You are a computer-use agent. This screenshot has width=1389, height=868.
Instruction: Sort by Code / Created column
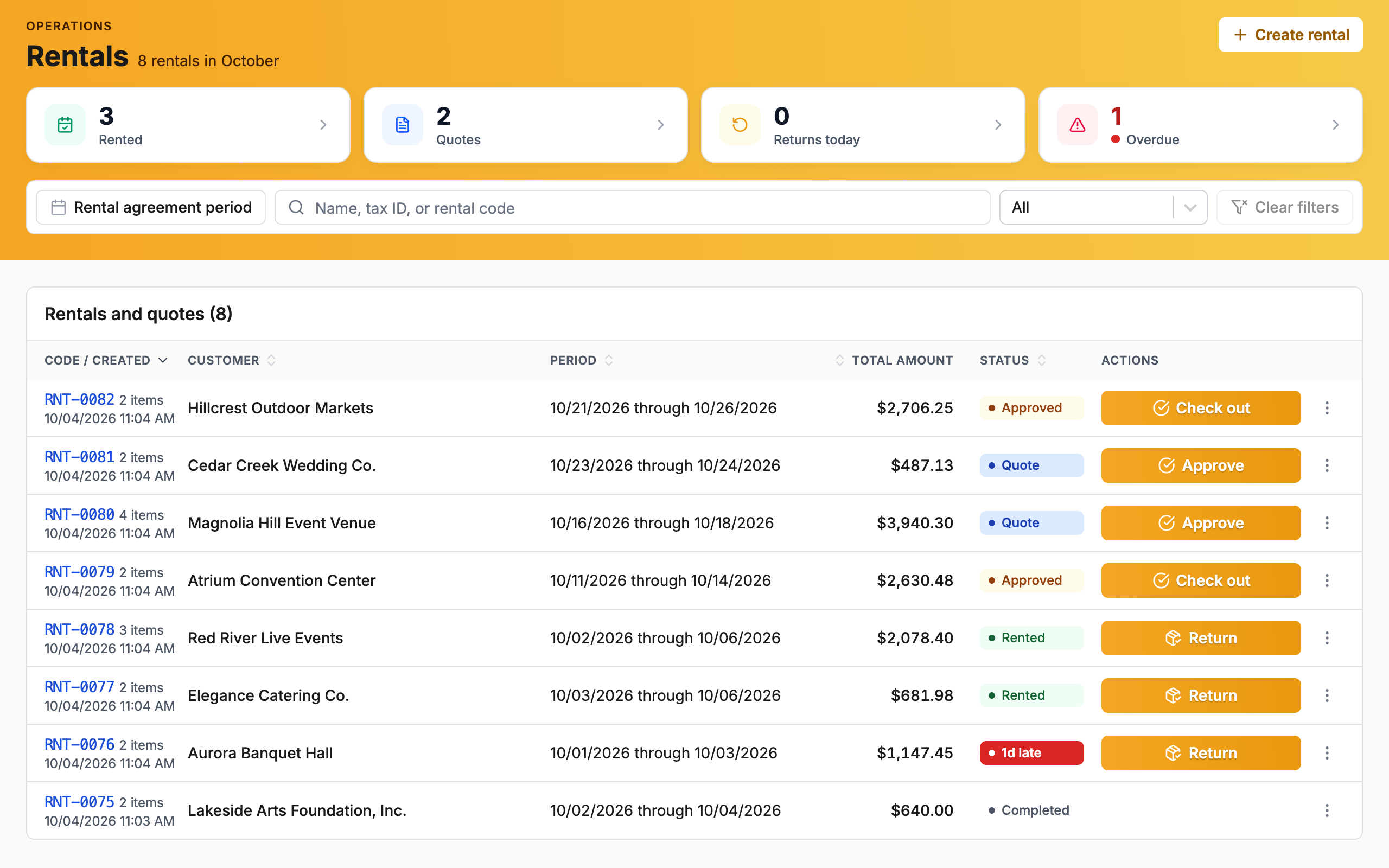click(x=106, y=361)
